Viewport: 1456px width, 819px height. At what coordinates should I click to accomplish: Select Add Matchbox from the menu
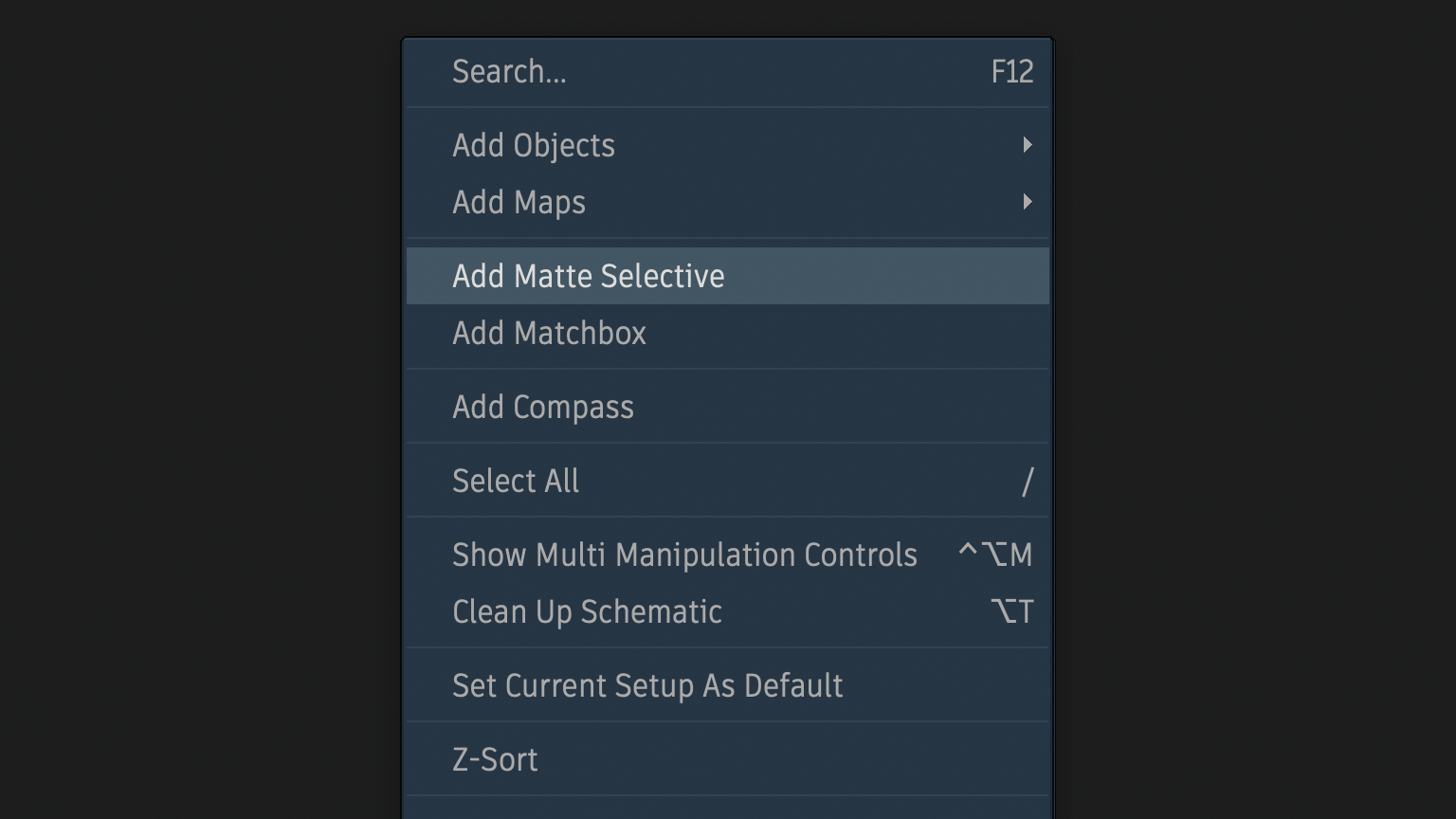(549, 334)
